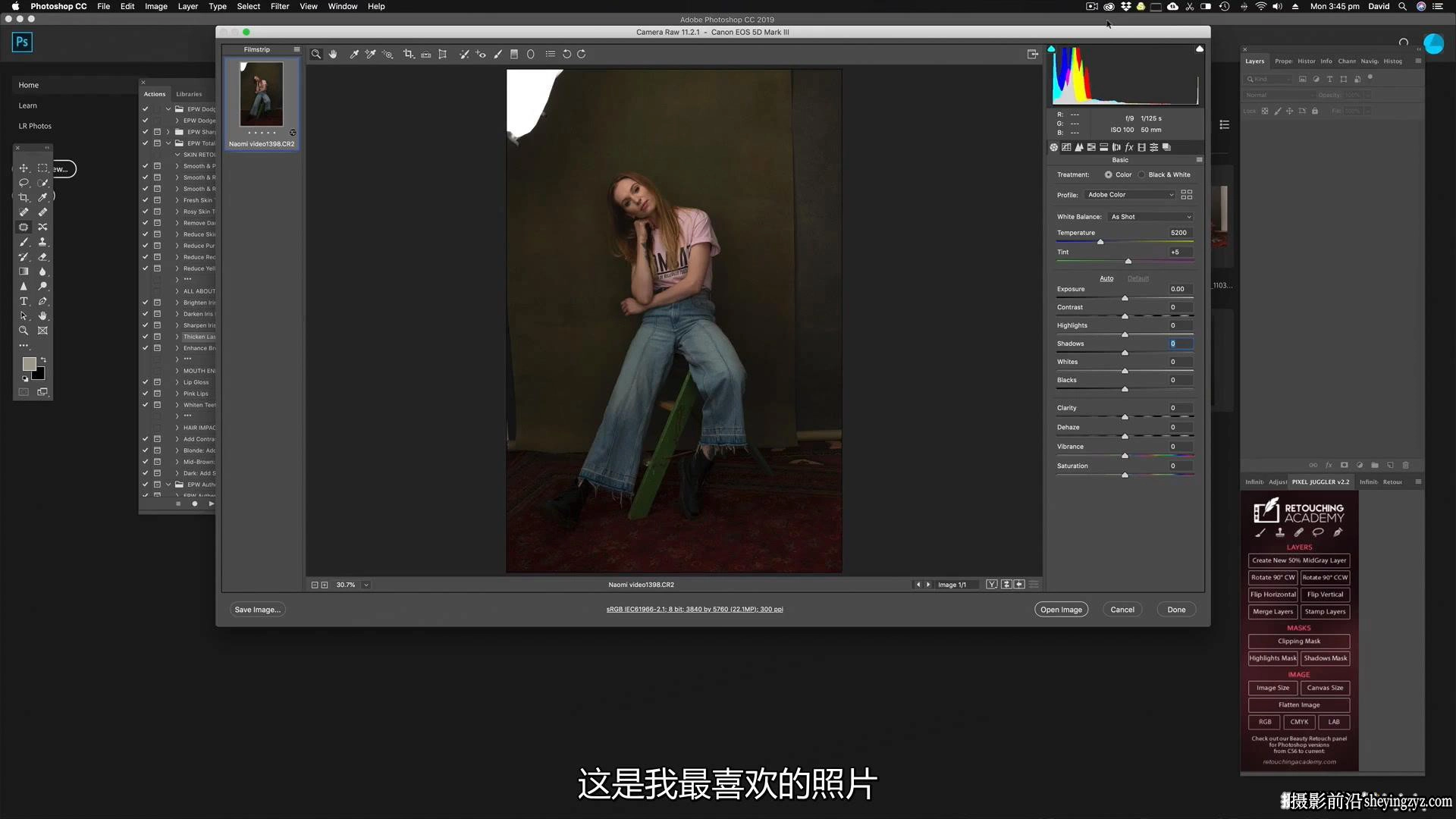Rotate image 90° clockwise
Image resolution: width=1456 pixels, height=819 pixels.
tap(582, 54)
